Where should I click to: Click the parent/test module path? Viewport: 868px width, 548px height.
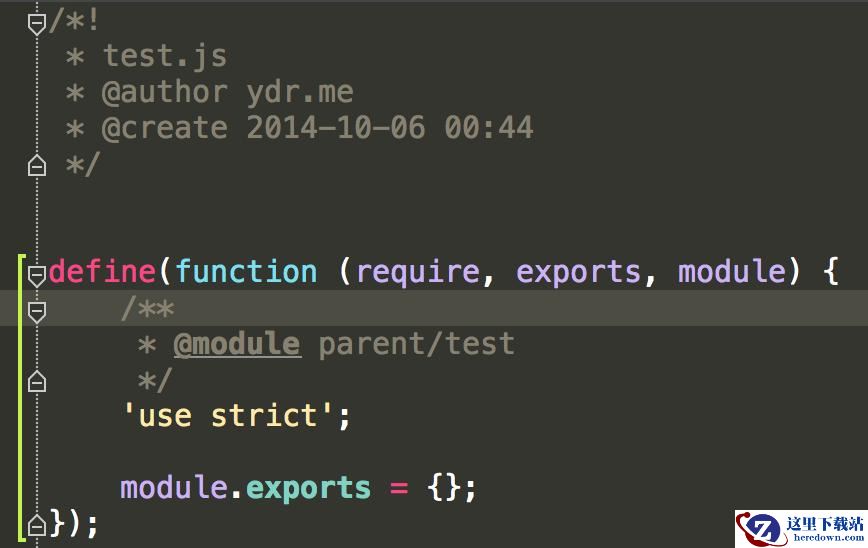coord(416,344)
